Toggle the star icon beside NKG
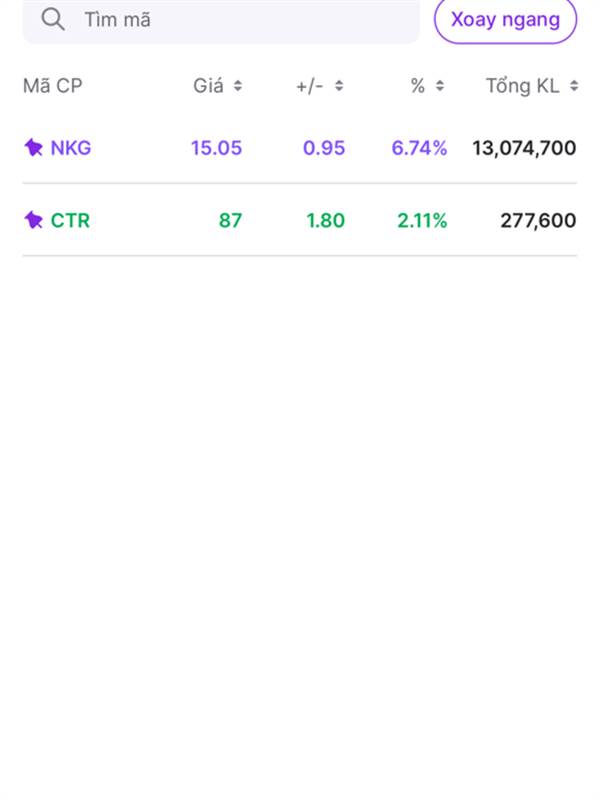The height and width of the screenshot is (800, 600). point(34,148)
